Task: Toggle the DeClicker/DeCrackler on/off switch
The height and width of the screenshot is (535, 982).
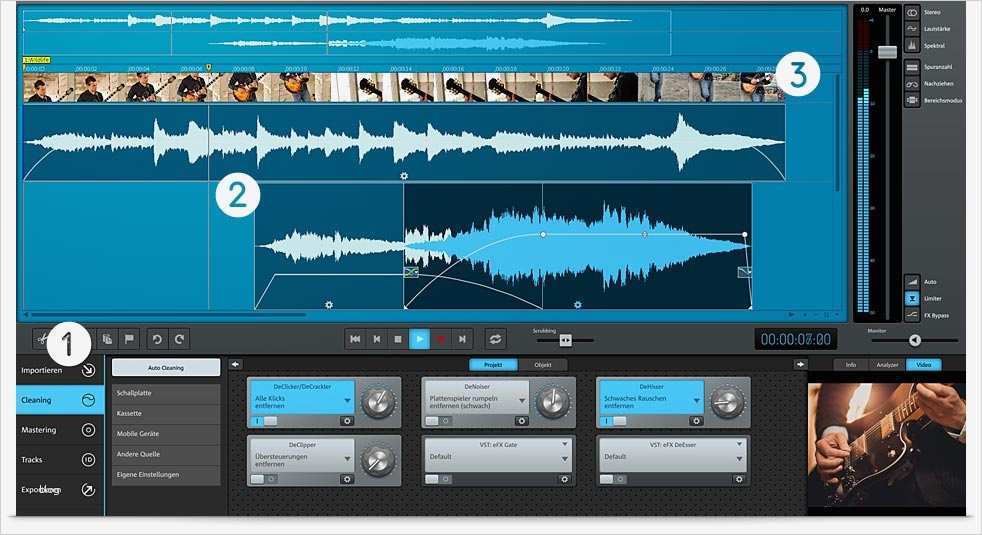Action: point(264,421)
